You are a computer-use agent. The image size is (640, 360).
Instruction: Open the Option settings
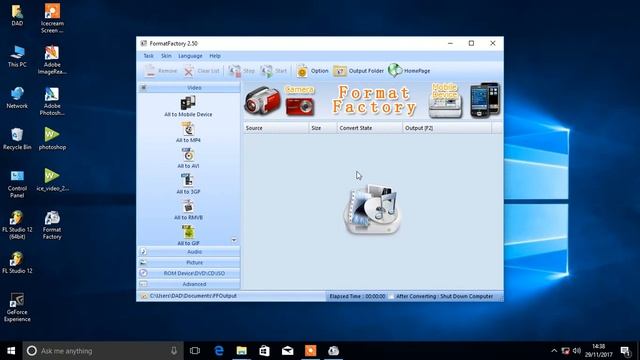tap(312, 71)
